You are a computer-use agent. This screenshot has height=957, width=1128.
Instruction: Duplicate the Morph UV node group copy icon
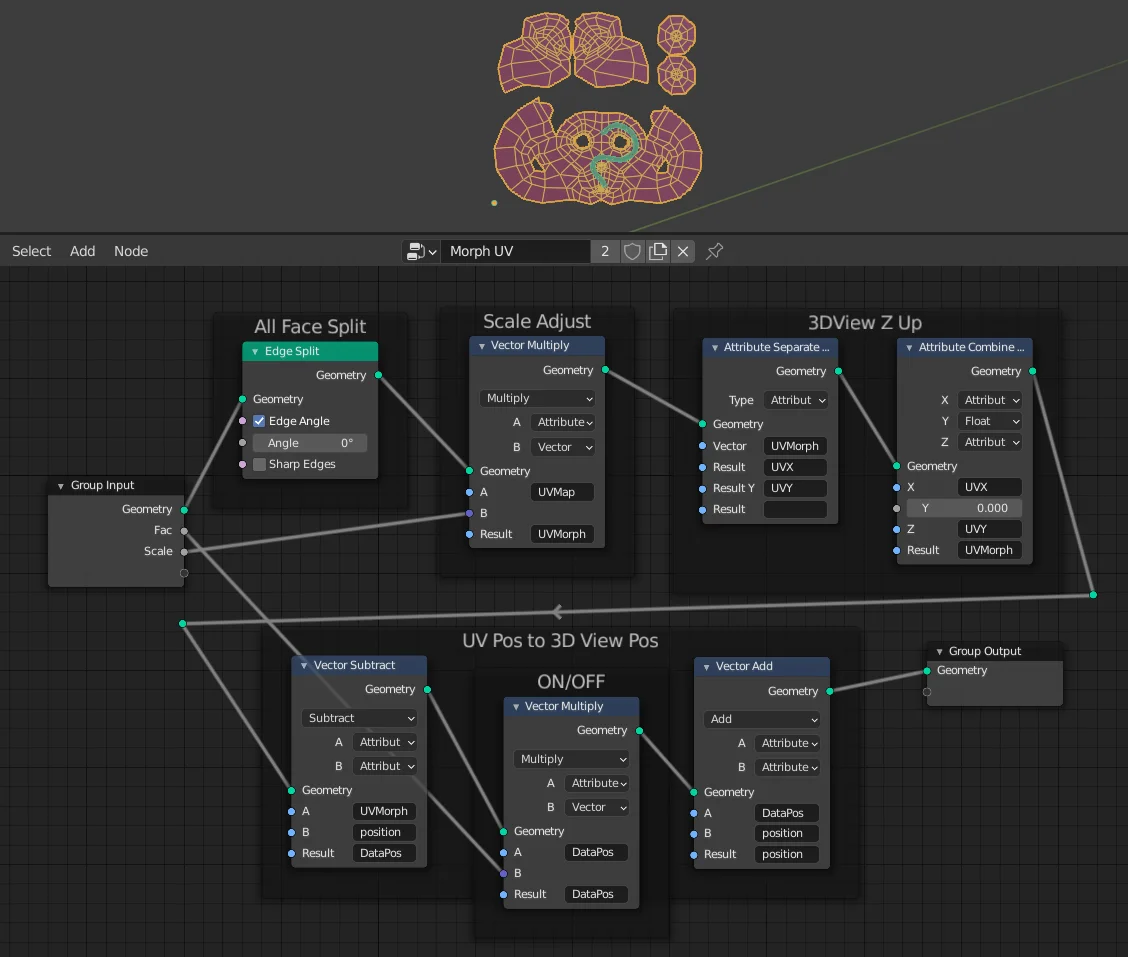coord(657,251)
